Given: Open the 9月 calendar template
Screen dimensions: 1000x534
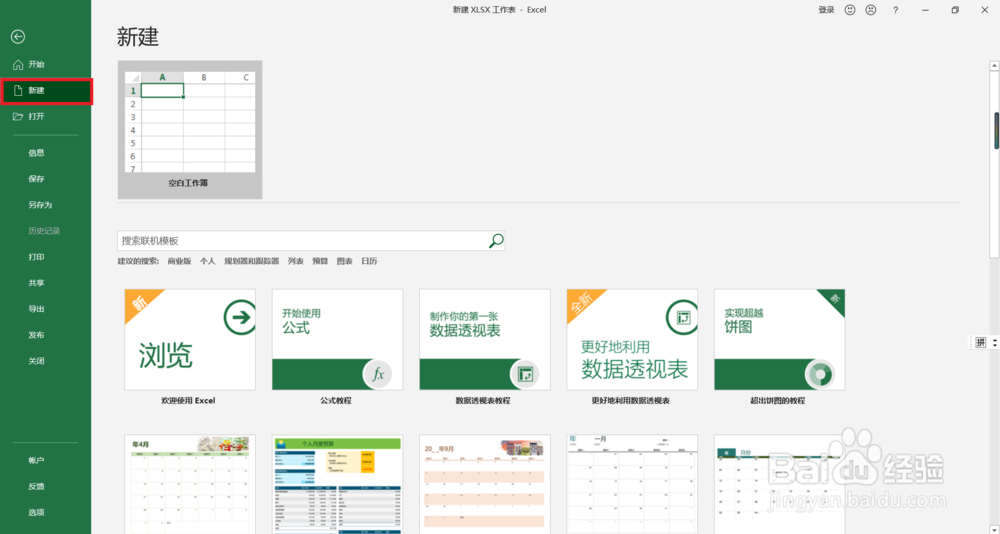Looking at the screenshot, I should 485,484.
